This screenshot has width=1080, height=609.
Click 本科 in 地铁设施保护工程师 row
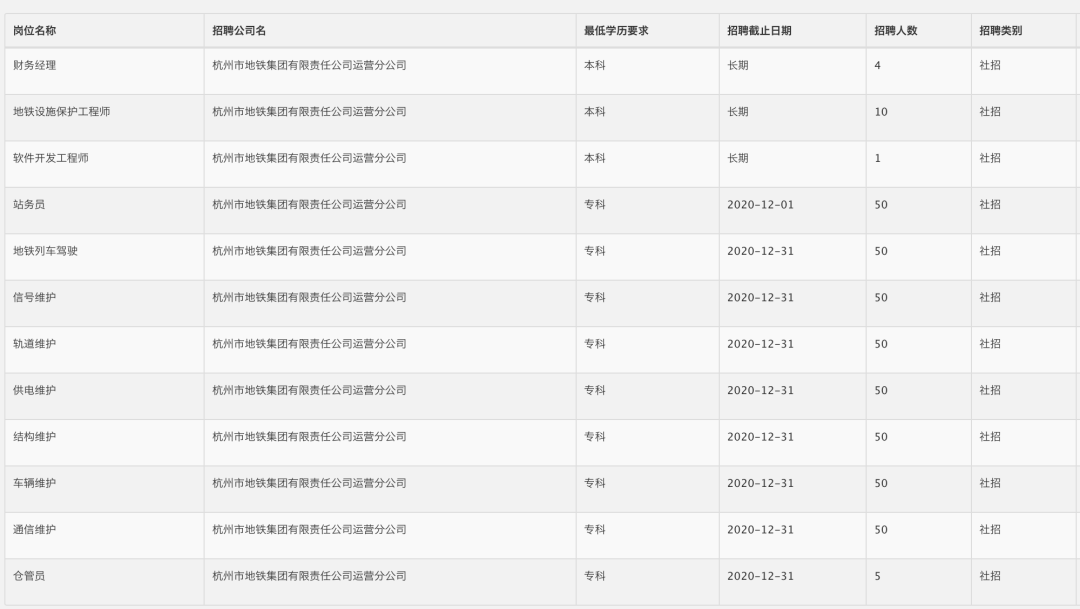[594, 112]
